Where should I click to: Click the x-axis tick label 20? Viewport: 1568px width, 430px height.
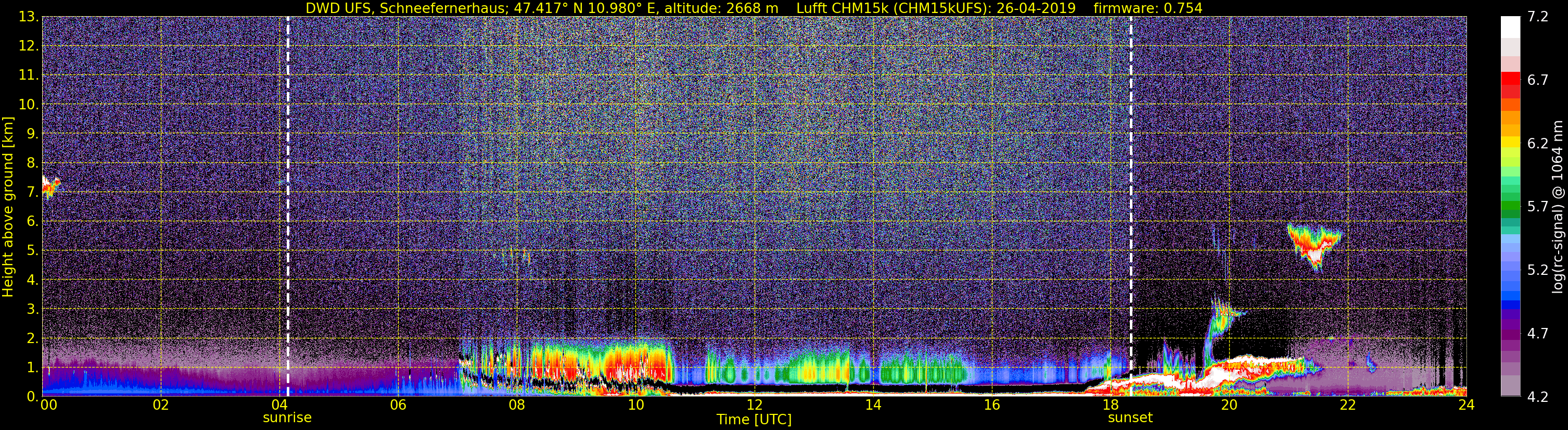pos(1229,405)
